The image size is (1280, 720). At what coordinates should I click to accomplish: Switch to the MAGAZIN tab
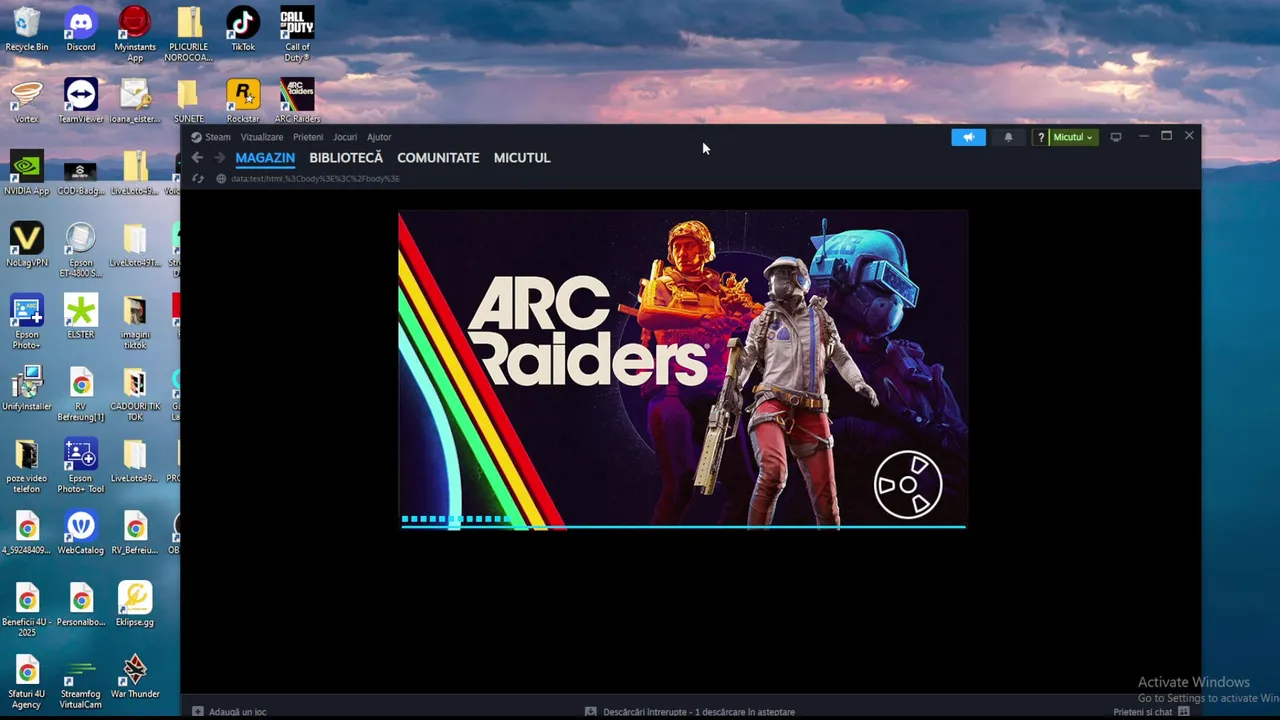pos(265,158)
